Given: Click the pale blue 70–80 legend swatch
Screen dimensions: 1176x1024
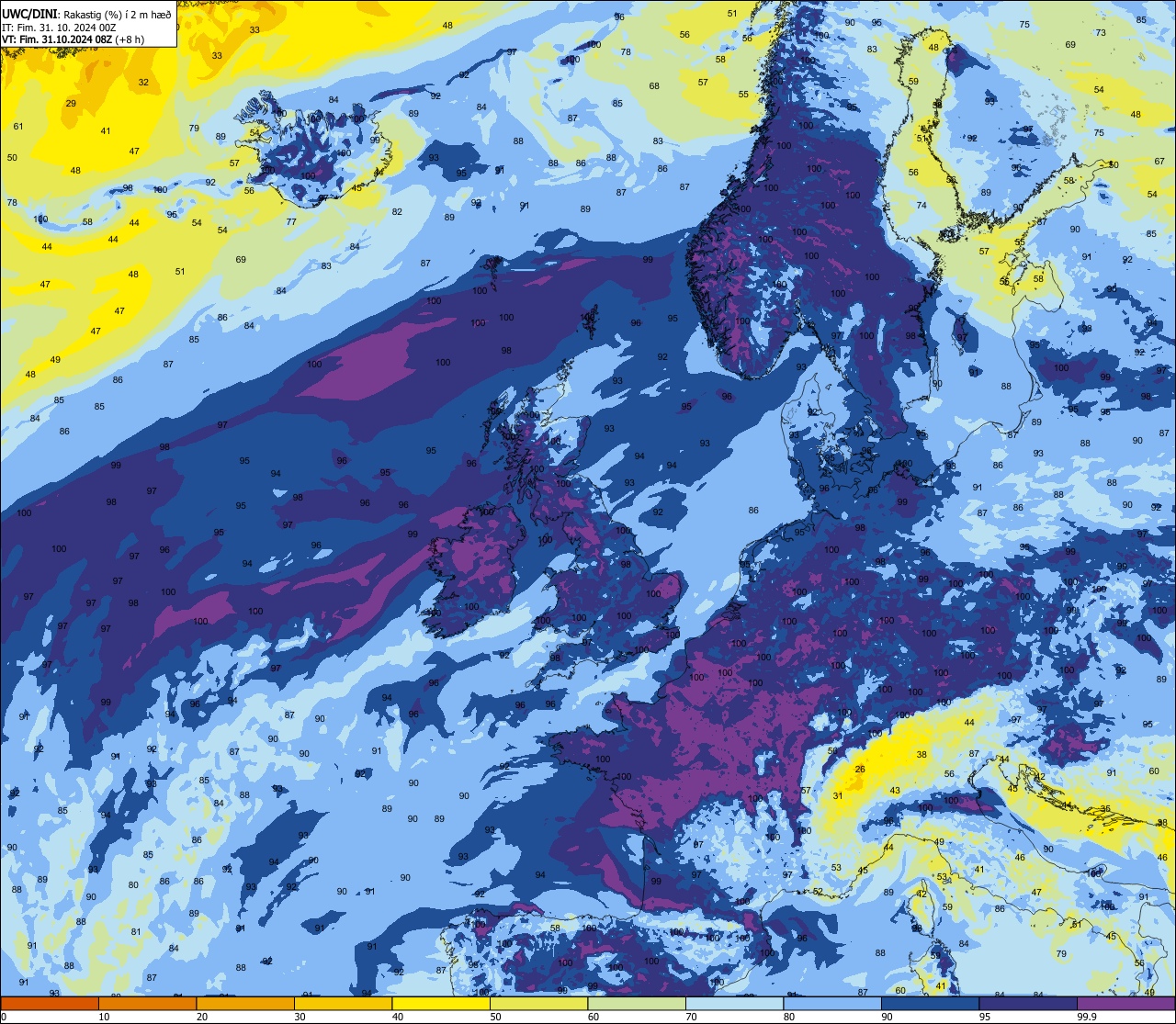Looking at the screenshot, I should click(x=734, y=1004).
